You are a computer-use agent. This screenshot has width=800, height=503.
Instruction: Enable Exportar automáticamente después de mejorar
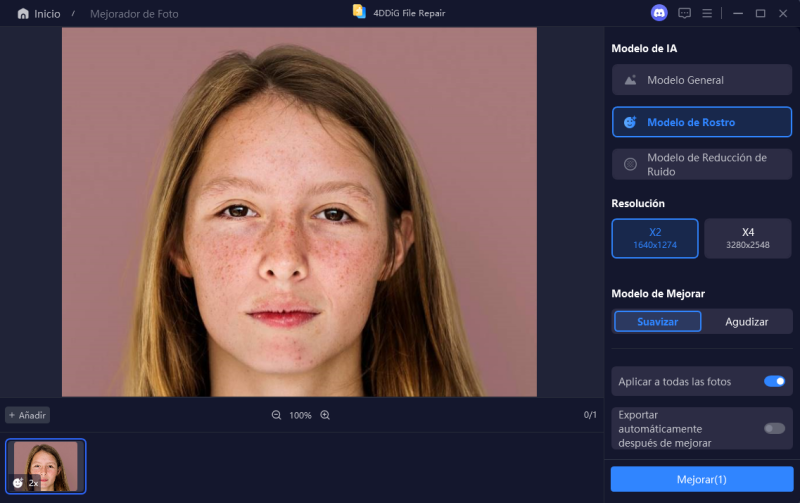click(x=774, y=429)
